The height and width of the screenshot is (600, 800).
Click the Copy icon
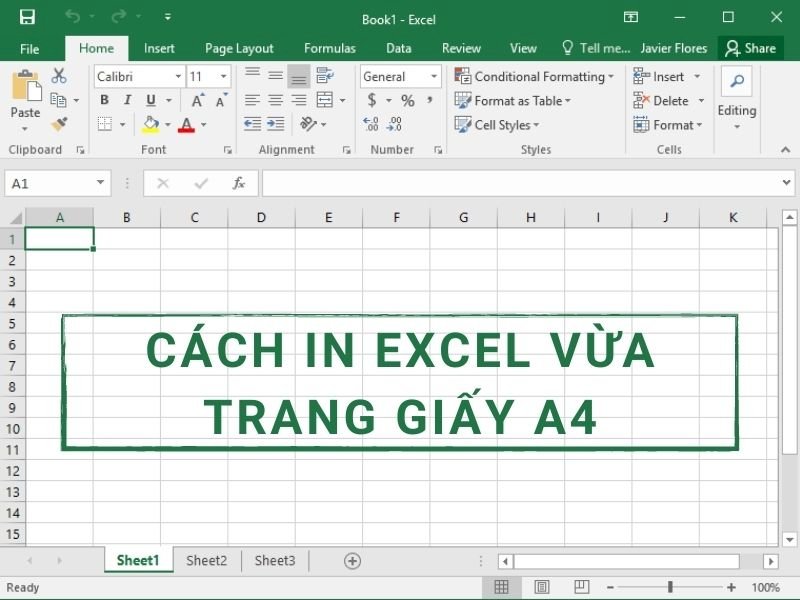click(58, 100)
